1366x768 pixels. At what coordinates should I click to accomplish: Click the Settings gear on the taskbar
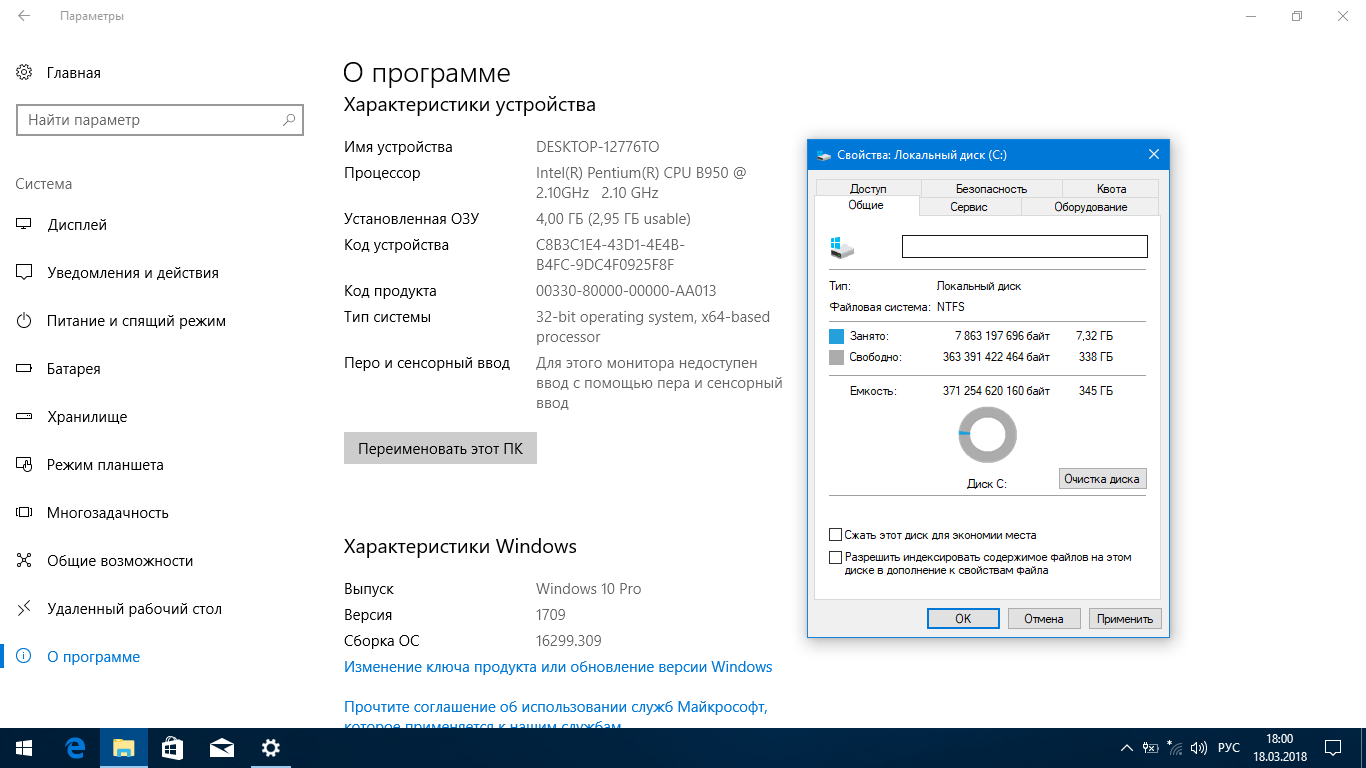click(270, 748)
